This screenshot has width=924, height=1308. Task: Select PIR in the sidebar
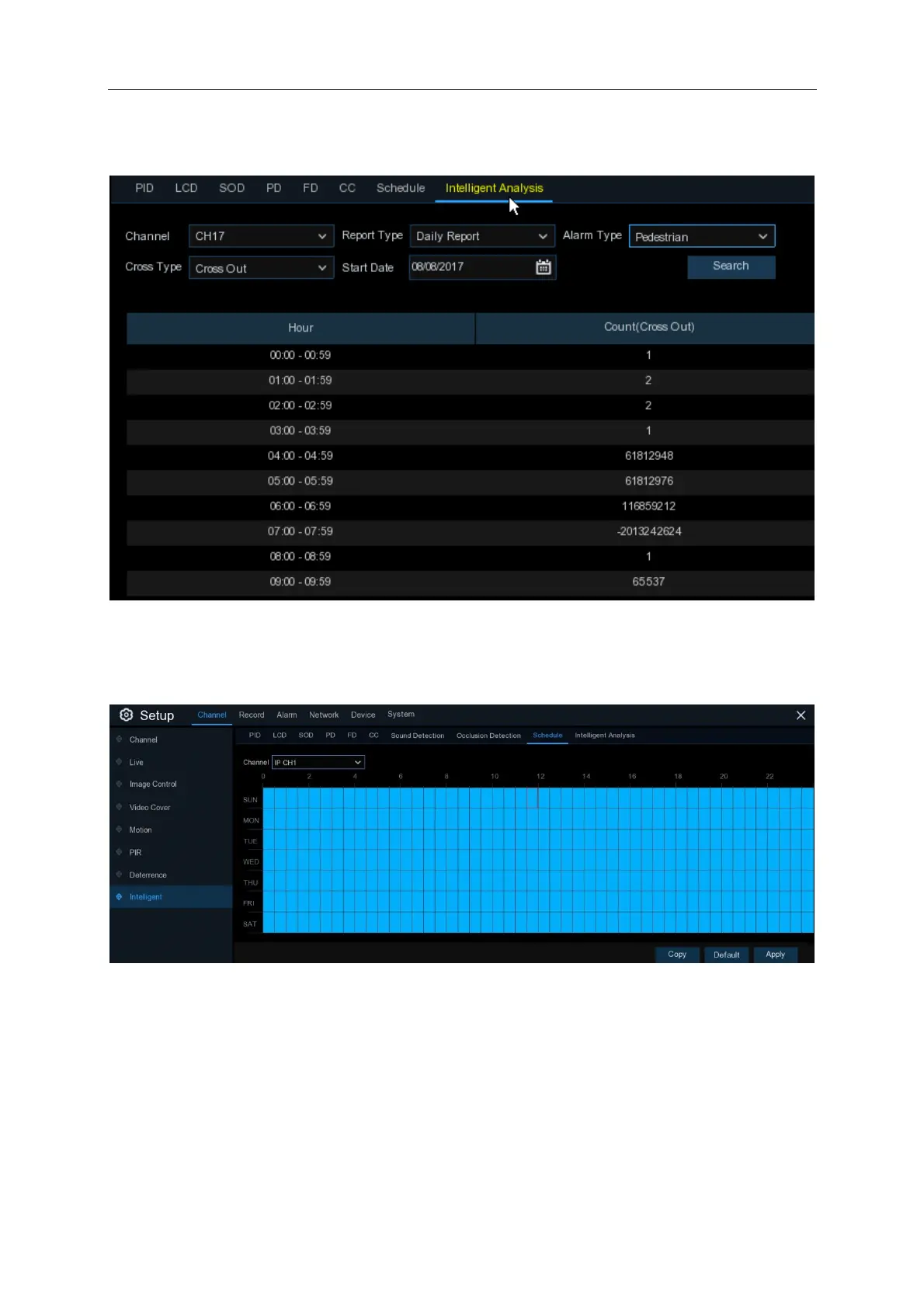[135, 853]
